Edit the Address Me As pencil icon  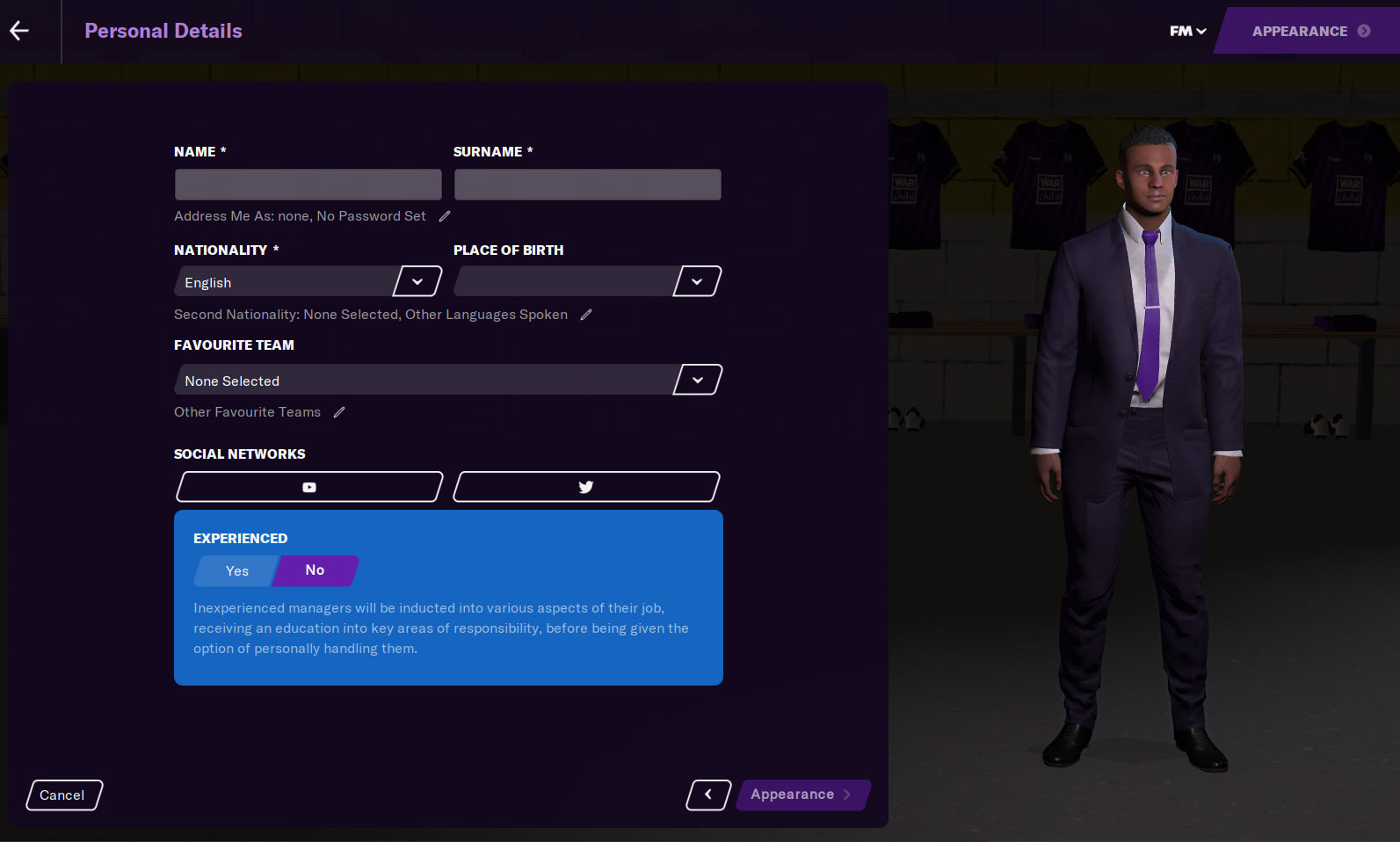(445, 216)
